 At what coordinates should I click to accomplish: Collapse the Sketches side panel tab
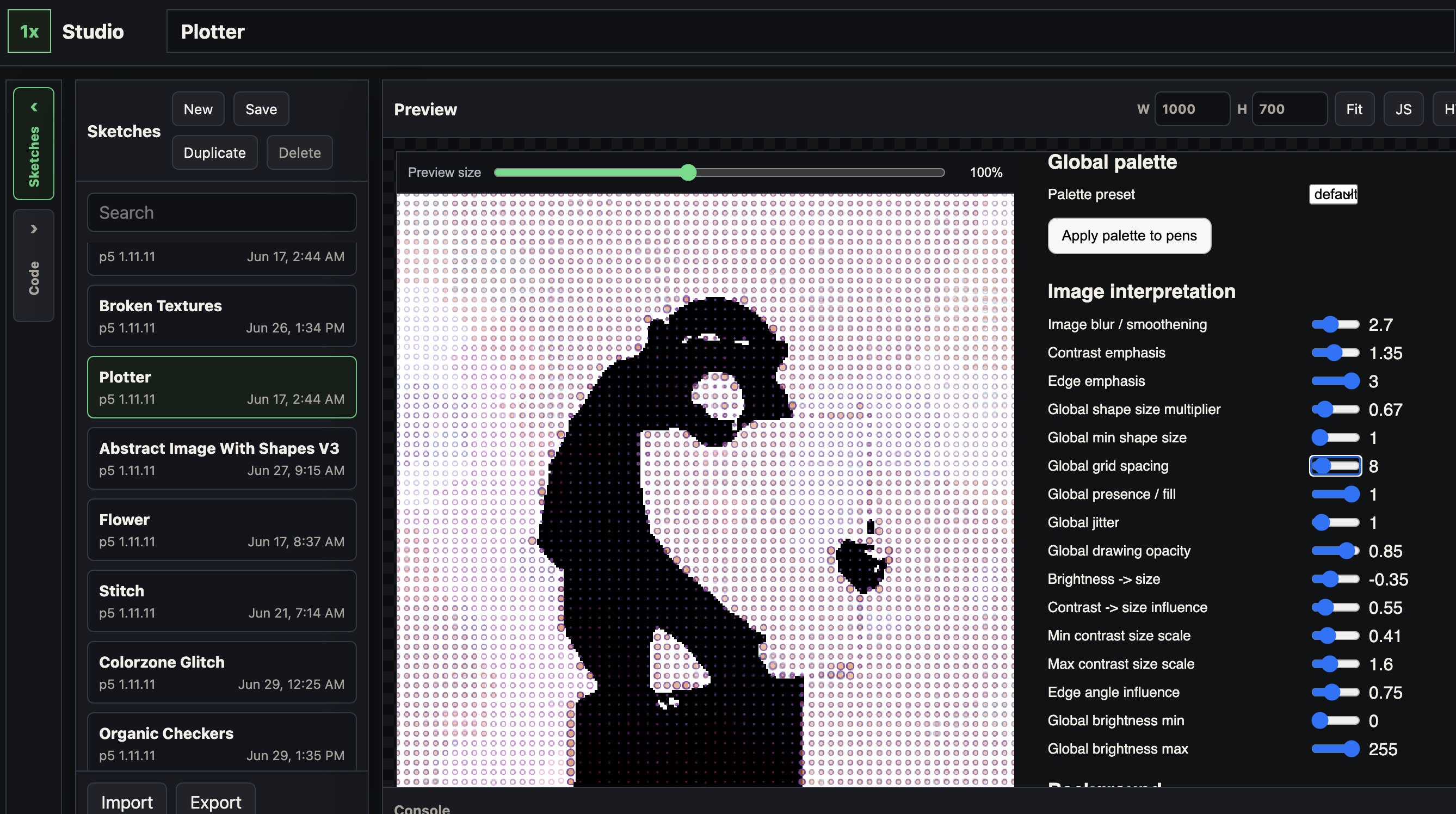click(x=34, y=143)
